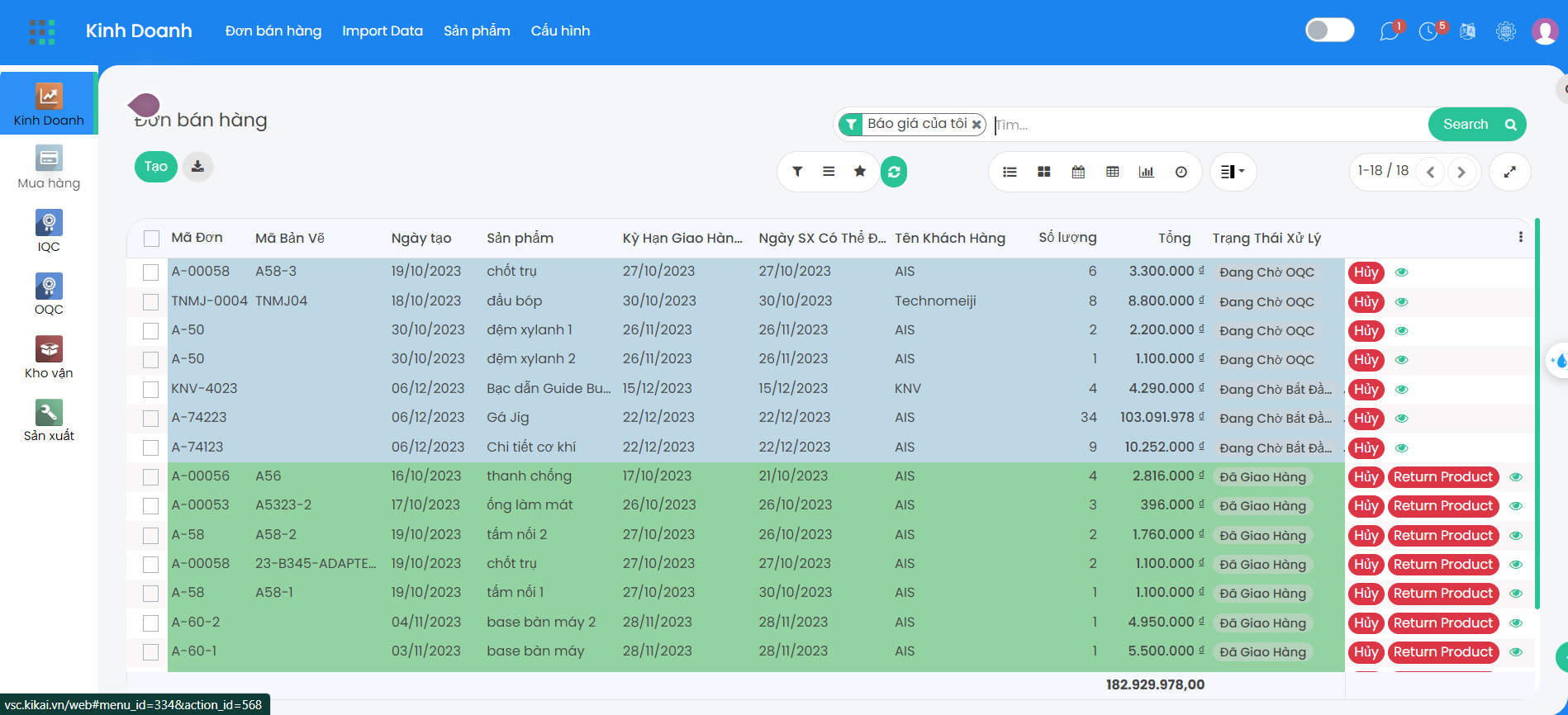
Task: Refresh the order list
Action: (894, 172)
